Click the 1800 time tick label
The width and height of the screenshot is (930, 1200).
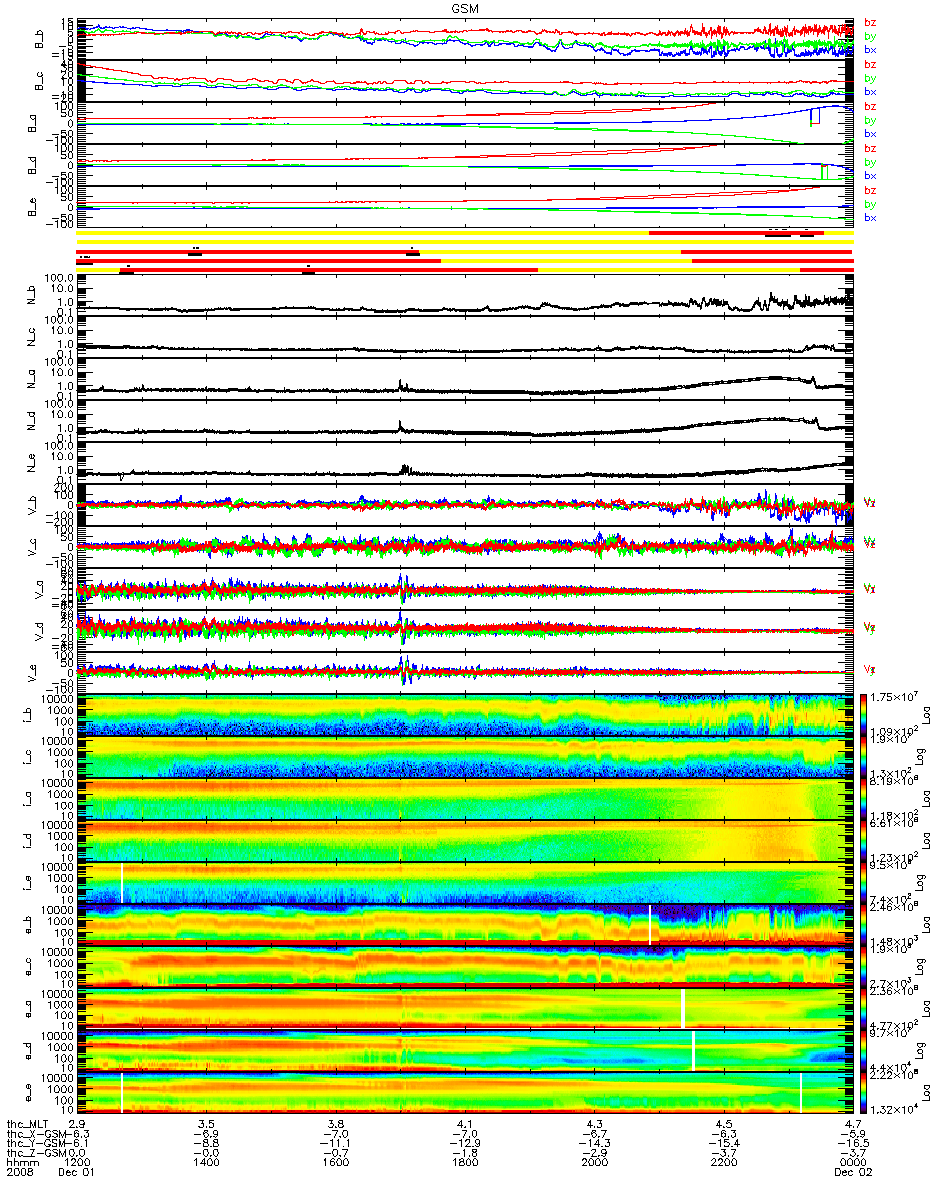pos(465,1164)
